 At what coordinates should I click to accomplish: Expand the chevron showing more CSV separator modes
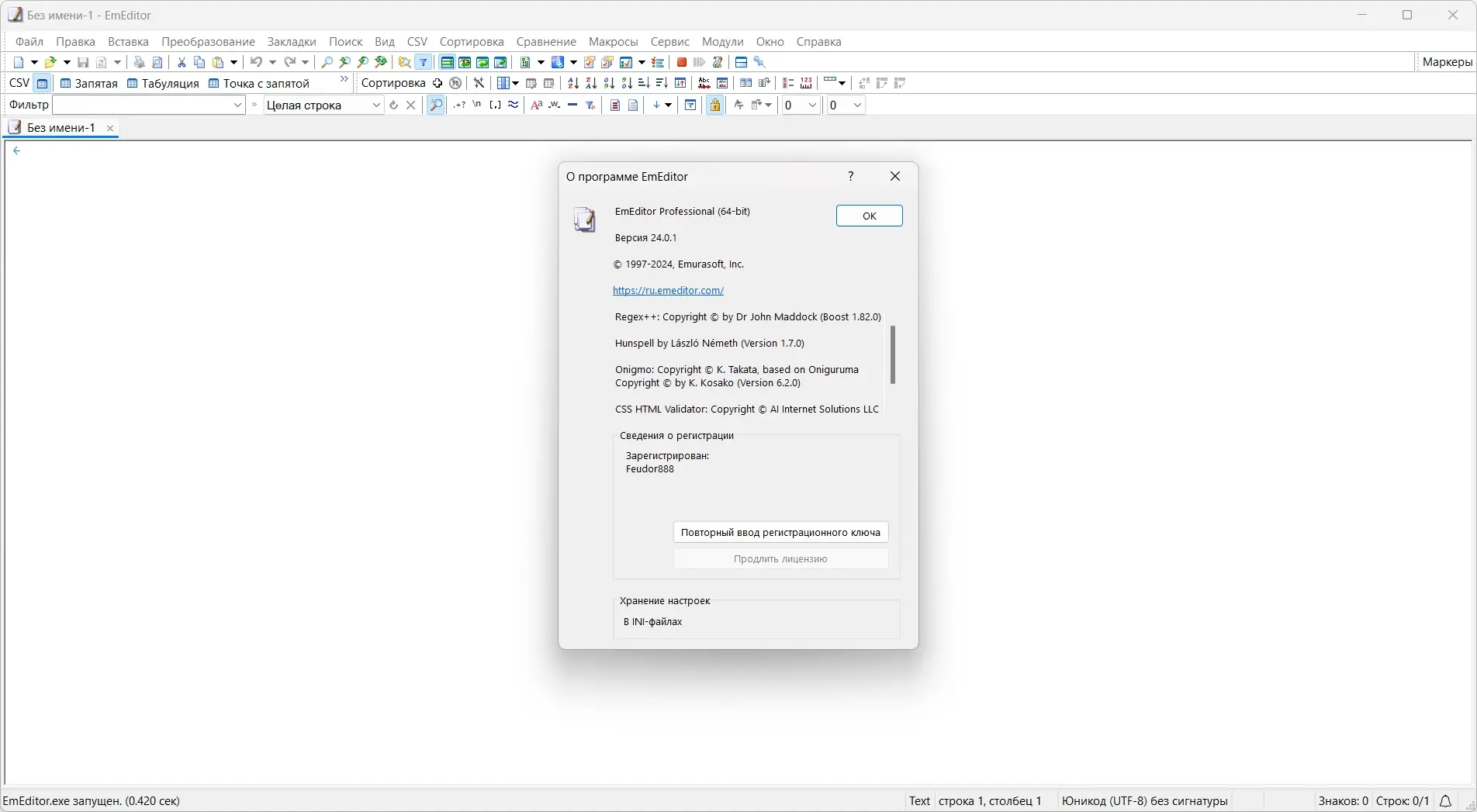[344, 79]
